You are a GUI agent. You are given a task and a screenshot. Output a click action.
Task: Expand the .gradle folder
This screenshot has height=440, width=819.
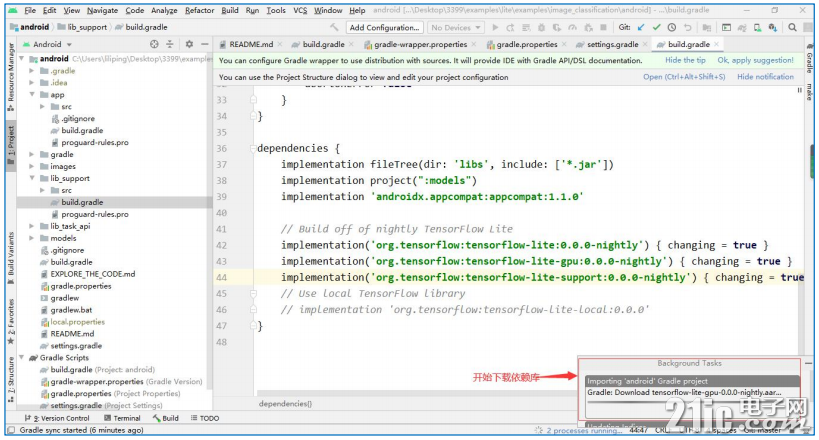(x=32, y=71)
